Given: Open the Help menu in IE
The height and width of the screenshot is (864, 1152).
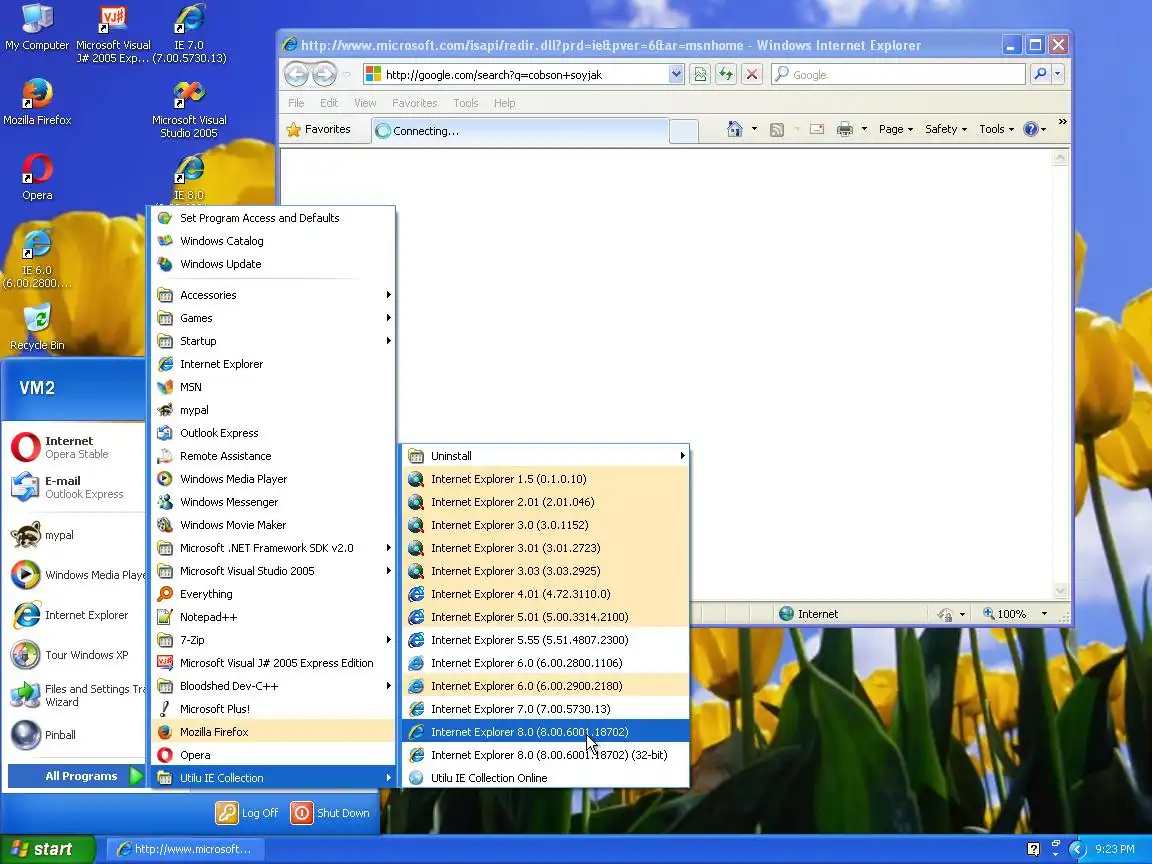Looking at the screenshot, I should [x=505, y=103].
